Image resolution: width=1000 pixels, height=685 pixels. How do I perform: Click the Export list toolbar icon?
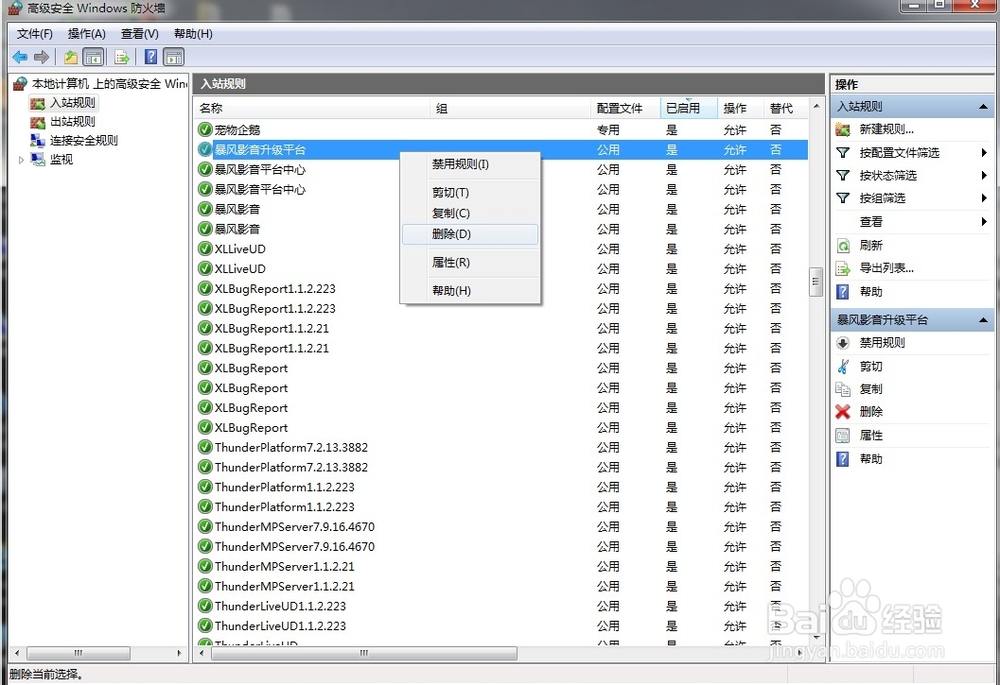[x=122, y=57]
